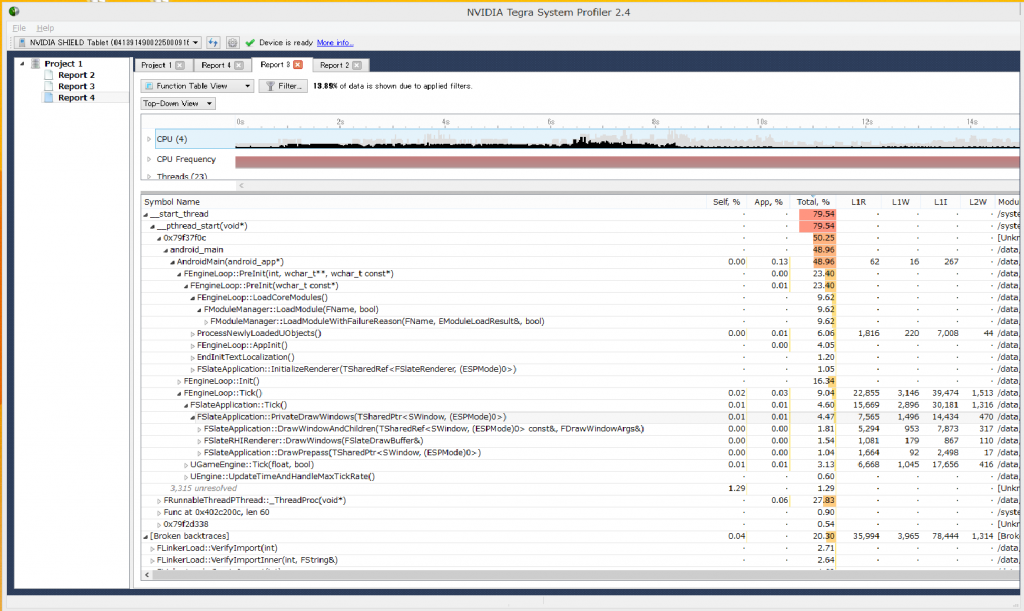Select Report 4 in project tree

point(76,97)
